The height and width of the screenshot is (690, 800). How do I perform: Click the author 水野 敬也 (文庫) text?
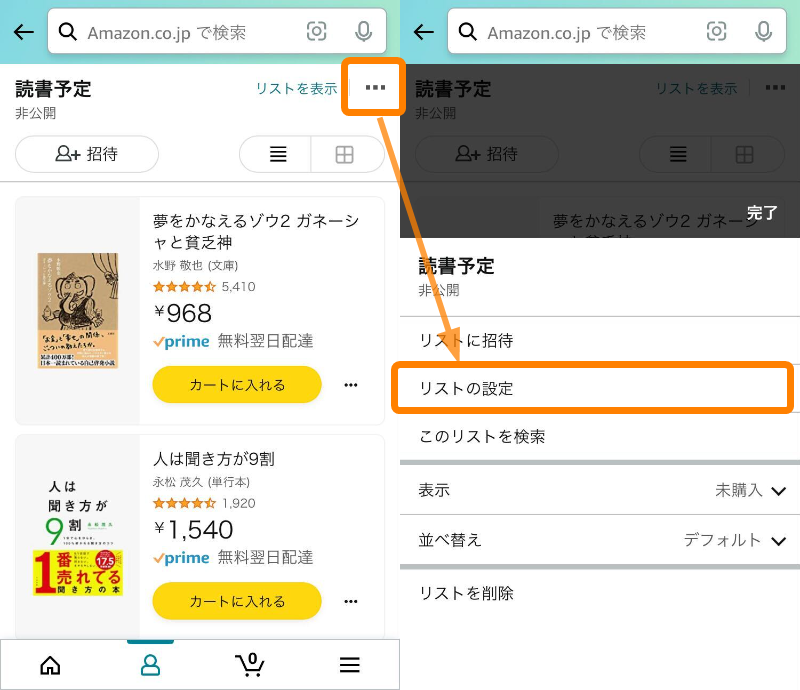coord(195,265)
